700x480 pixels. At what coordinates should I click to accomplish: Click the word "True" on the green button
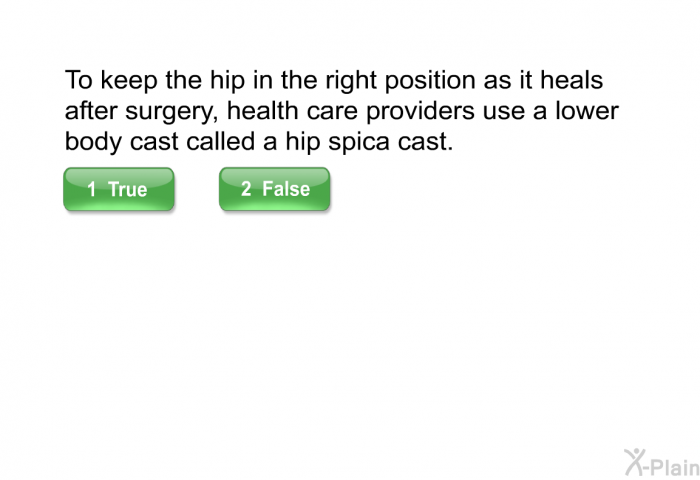coord(127,189)
